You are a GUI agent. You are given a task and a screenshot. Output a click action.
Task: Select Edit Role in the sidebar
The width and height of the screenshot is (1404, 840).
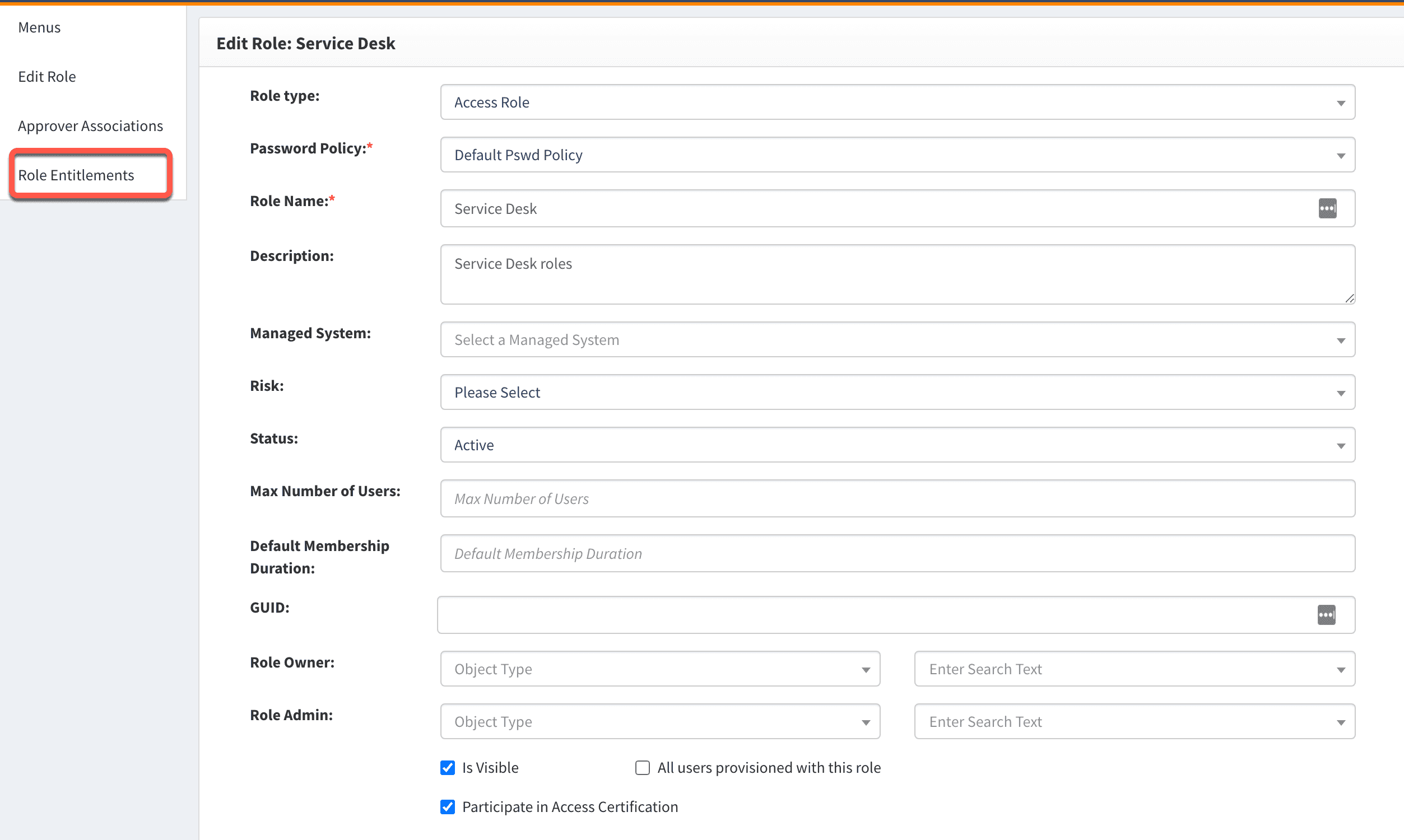click(47, 76)
